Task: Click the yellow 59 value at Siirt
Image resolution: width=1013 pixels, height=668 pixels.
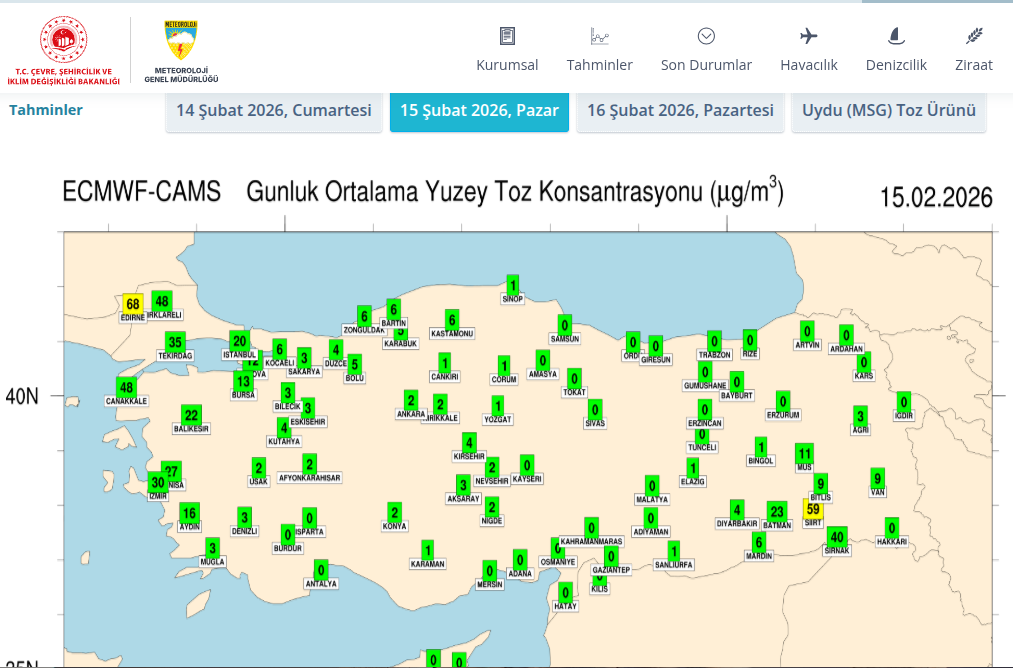Action: point(813,509)
